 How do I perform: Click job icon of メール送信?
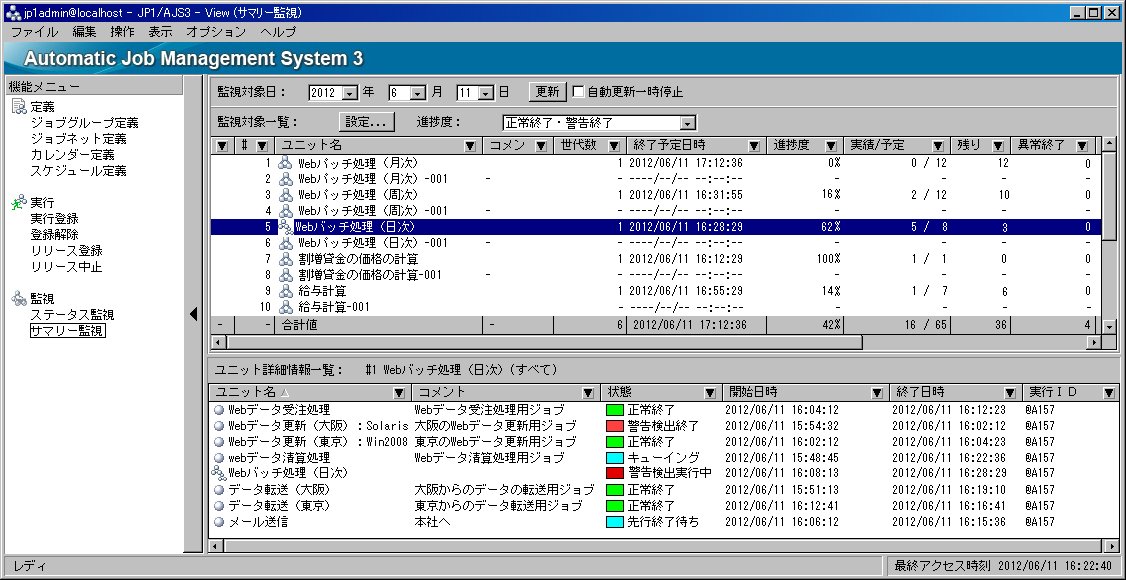coord(219,522)
